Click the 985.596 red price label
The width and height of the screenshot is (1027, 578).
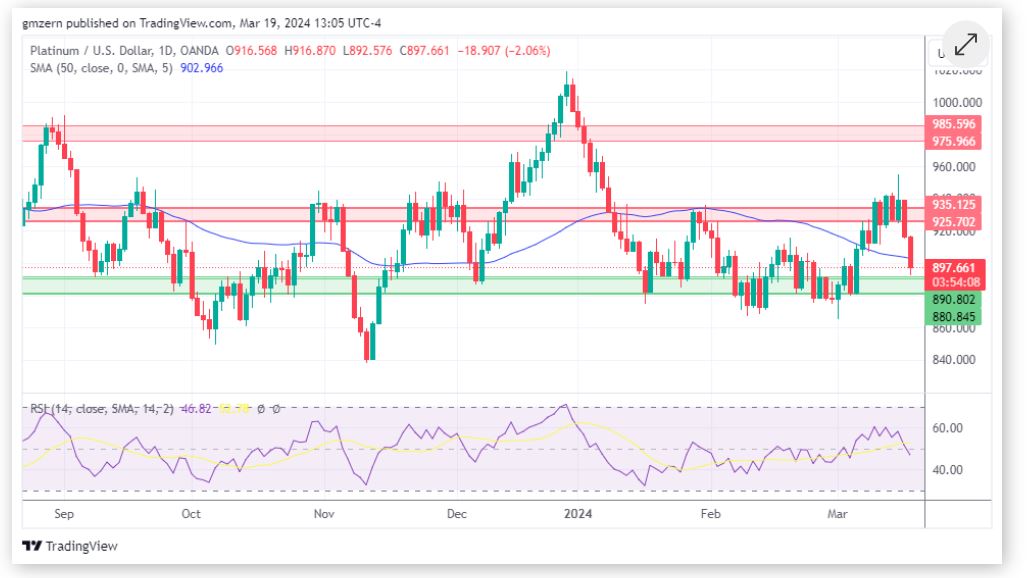click(x=953, y=125)
